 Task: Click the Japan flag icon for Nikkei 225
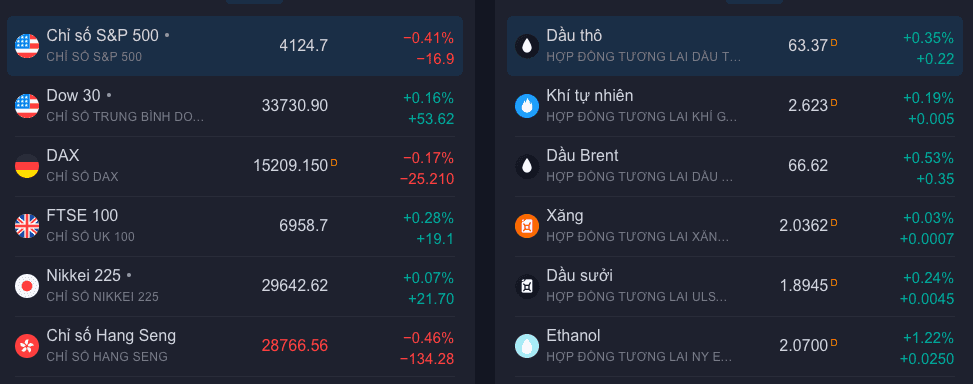pos(27,286)
